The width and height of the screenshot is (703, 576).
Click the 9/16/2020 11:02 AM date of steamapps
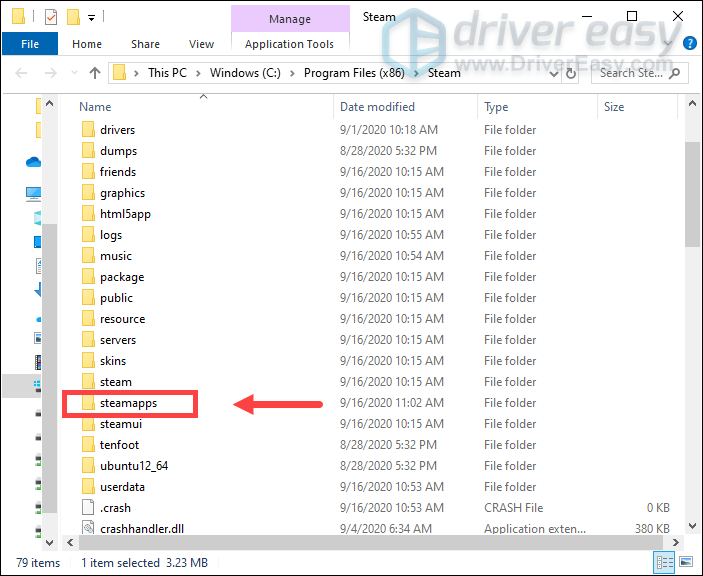click(392, 403)
